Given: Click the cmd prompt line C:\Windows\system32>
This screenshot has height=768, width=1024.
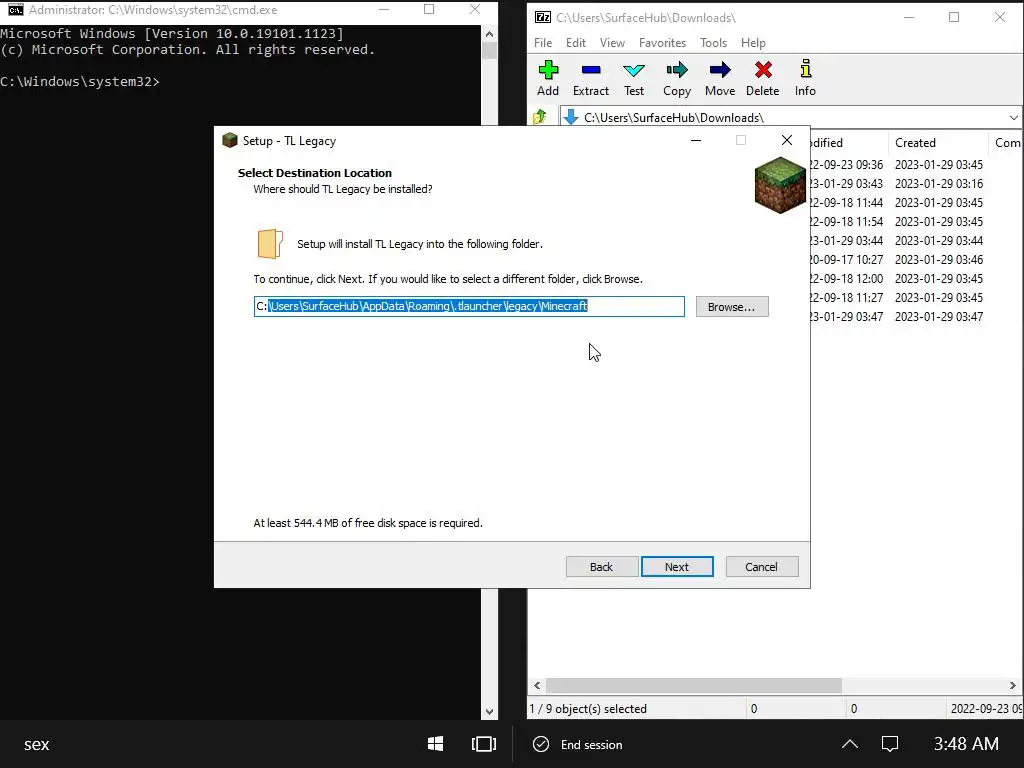Looking at the screenshot, I should (80, 82).
